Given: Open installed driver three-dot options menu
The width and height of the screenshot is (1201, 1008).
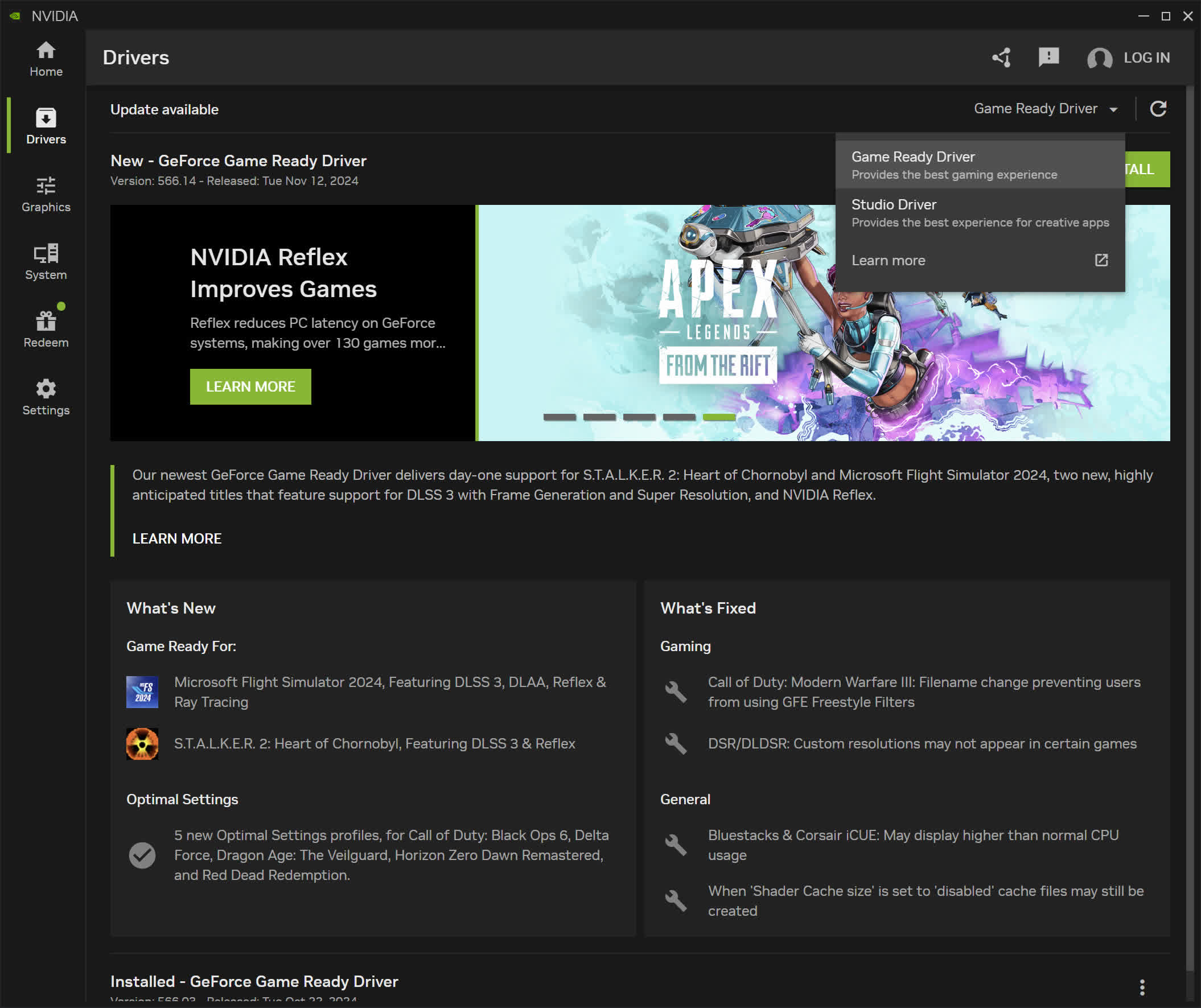Looking at the screenshot, I should [x=1142, y=987].
